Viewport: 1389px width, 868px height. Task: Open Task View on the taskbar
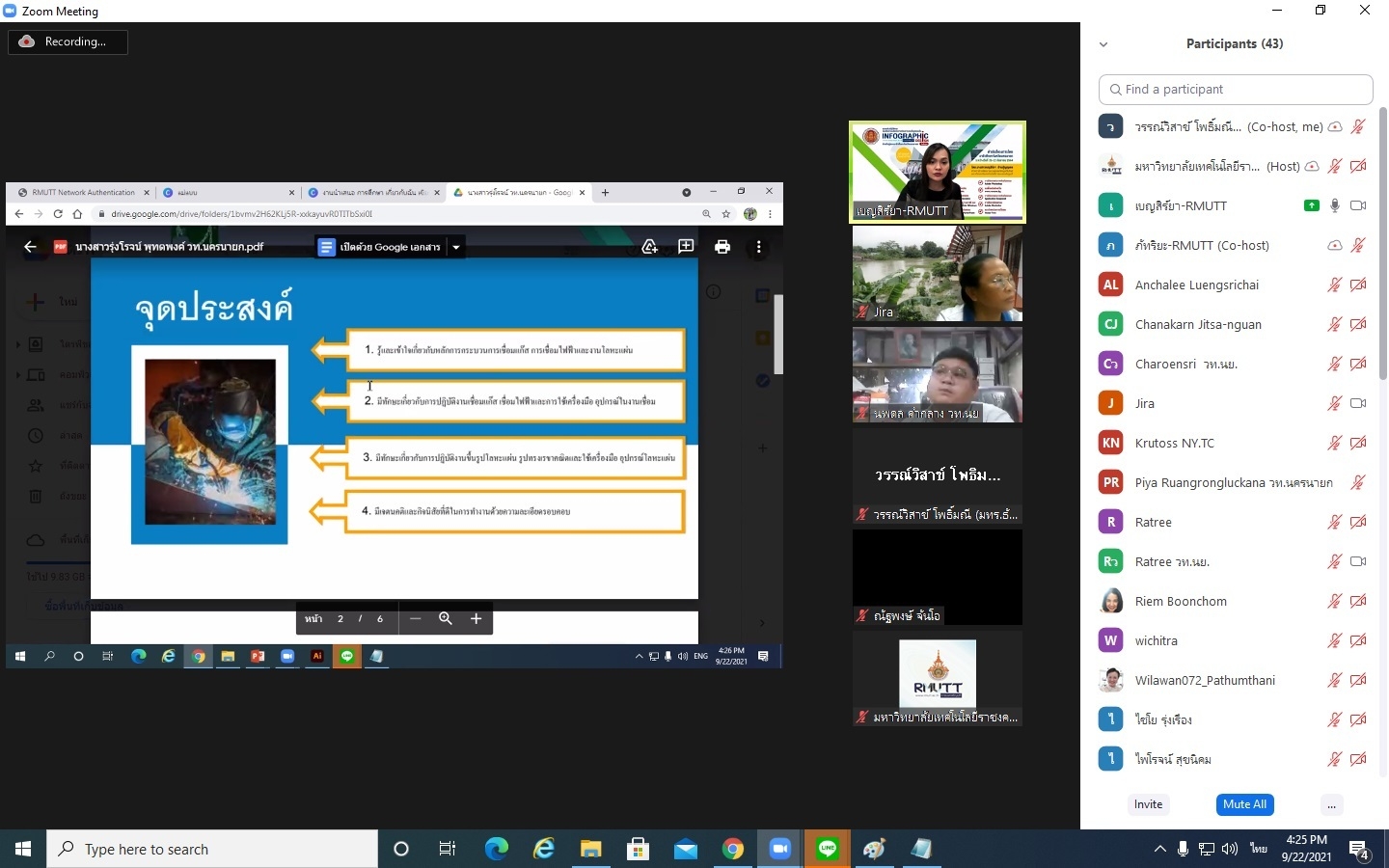tap(448, 849)
